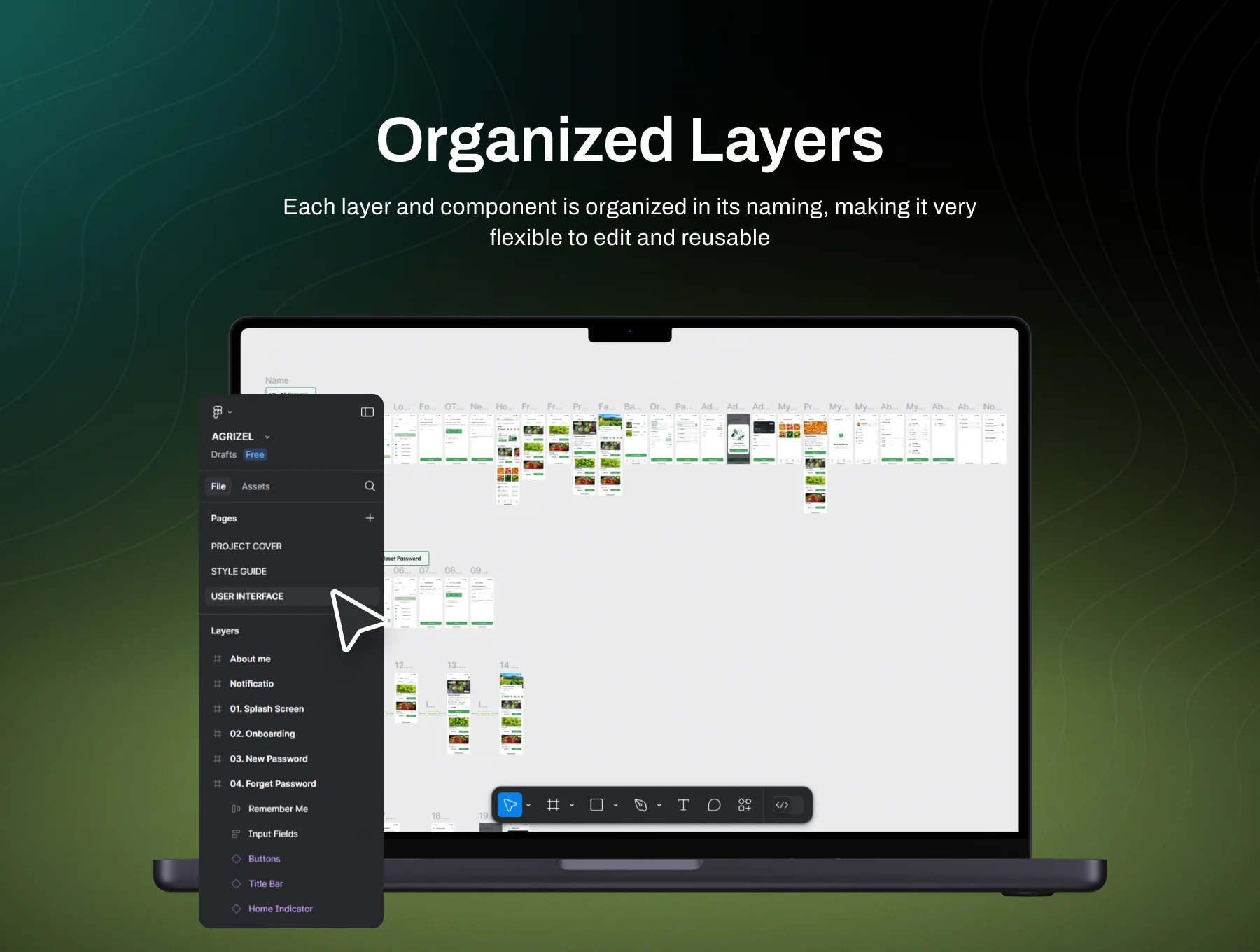
Task: Open the shape tools dropdown chevron
Action: tap(616, 805)
